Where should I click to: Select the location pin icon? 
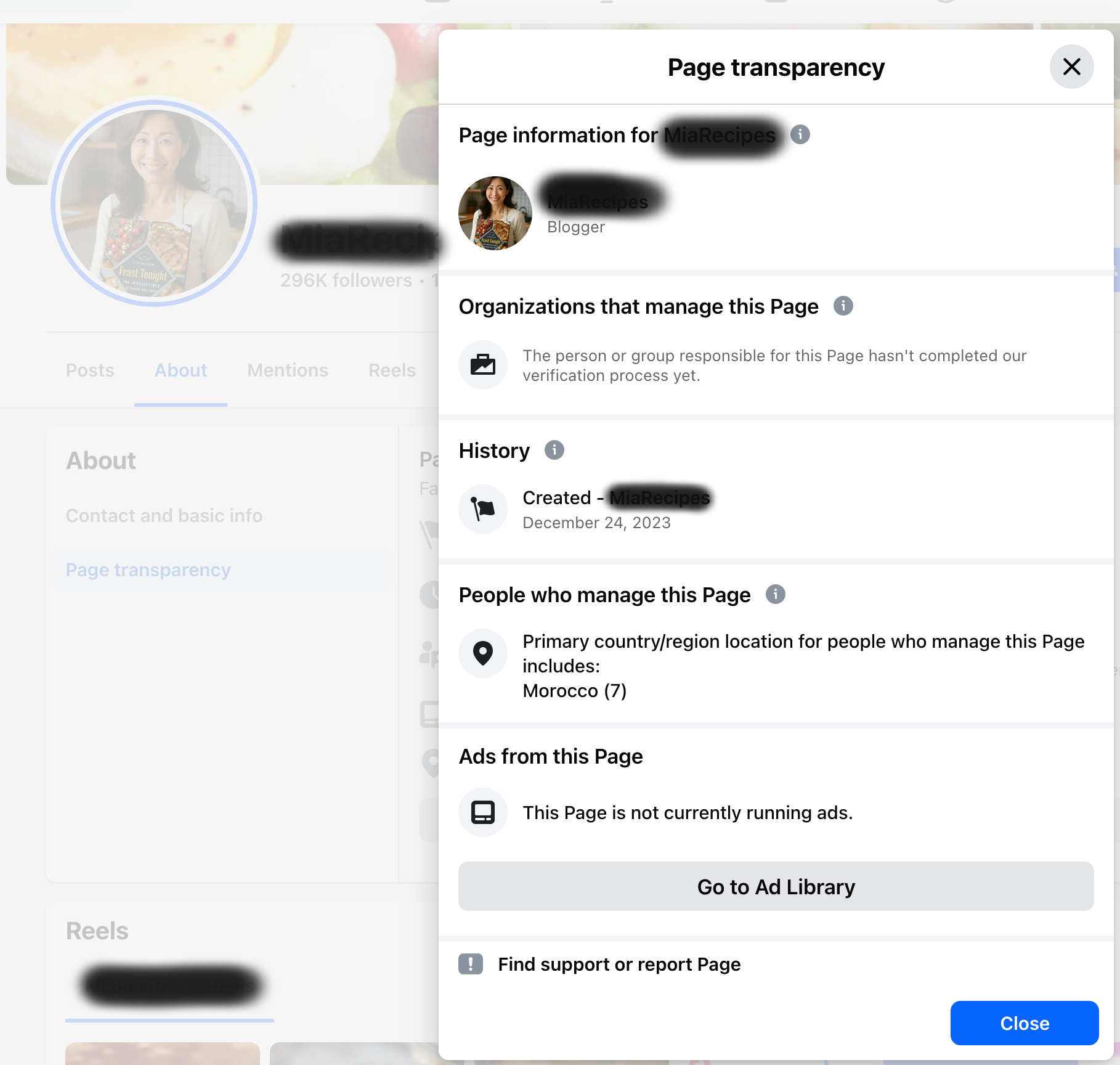[x=483, y=653]
